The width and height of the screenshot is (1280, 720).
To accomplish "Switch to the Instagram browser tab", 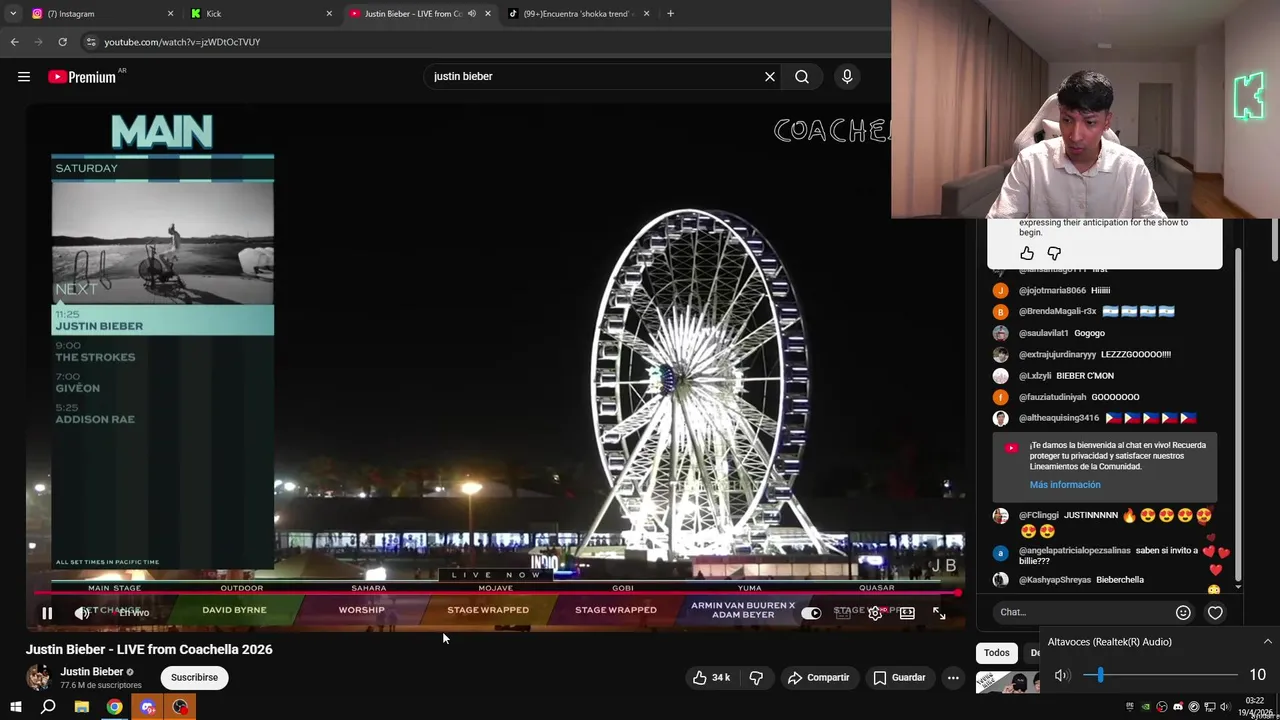I will click(x=103, y=14).
